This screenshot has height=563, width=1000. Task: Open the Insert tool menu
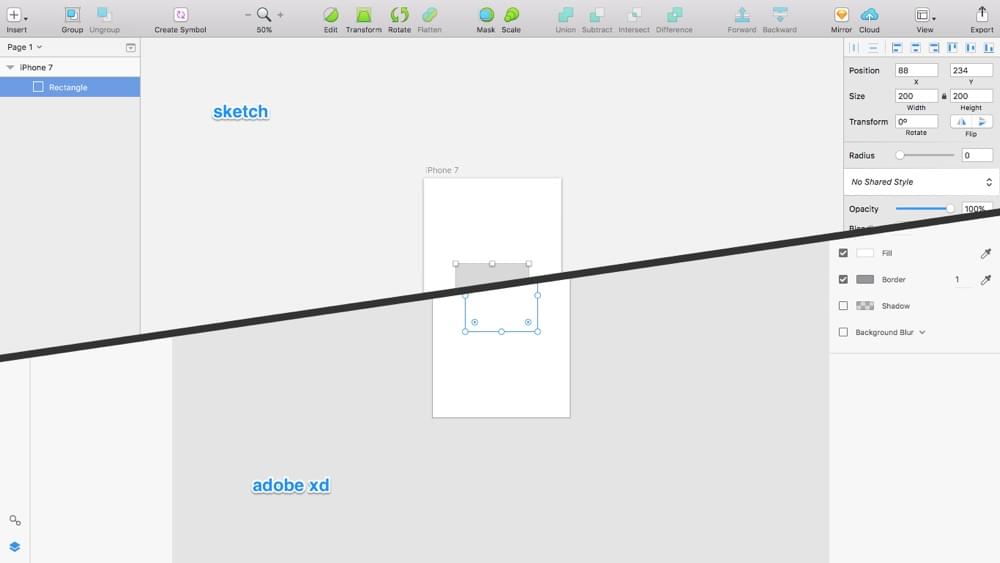(x=16, y=15)
